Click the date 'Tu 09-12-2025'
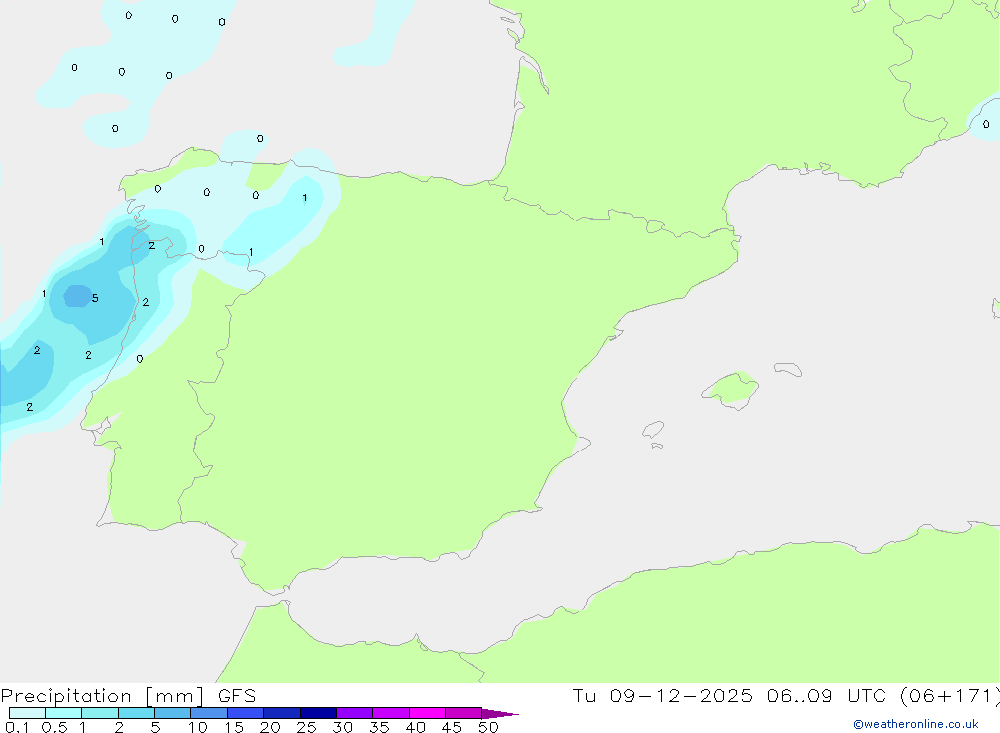The width and height of the screenshot is (1000, 733). click(662, 695)
